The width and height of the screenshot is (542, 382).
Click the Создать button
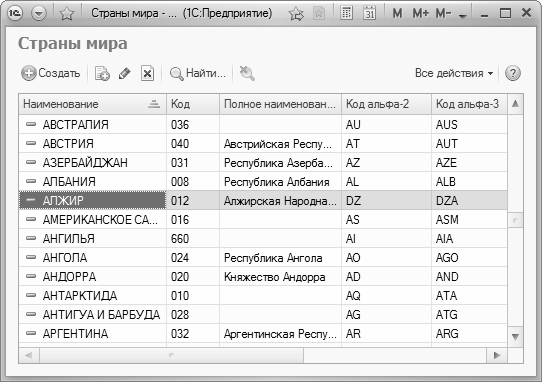(50, 73)
